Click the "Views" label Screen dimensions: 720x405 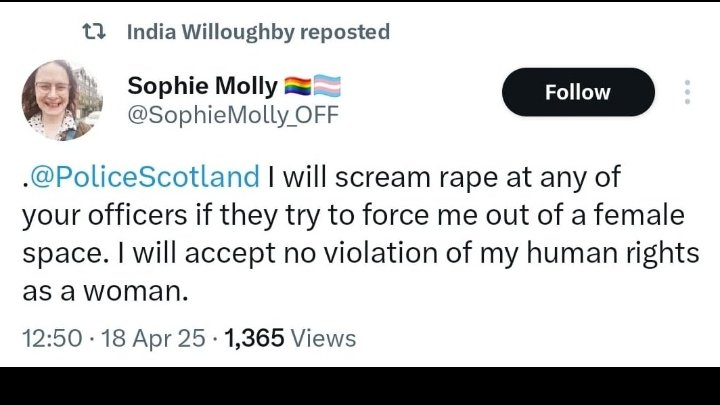coord(325,338)
